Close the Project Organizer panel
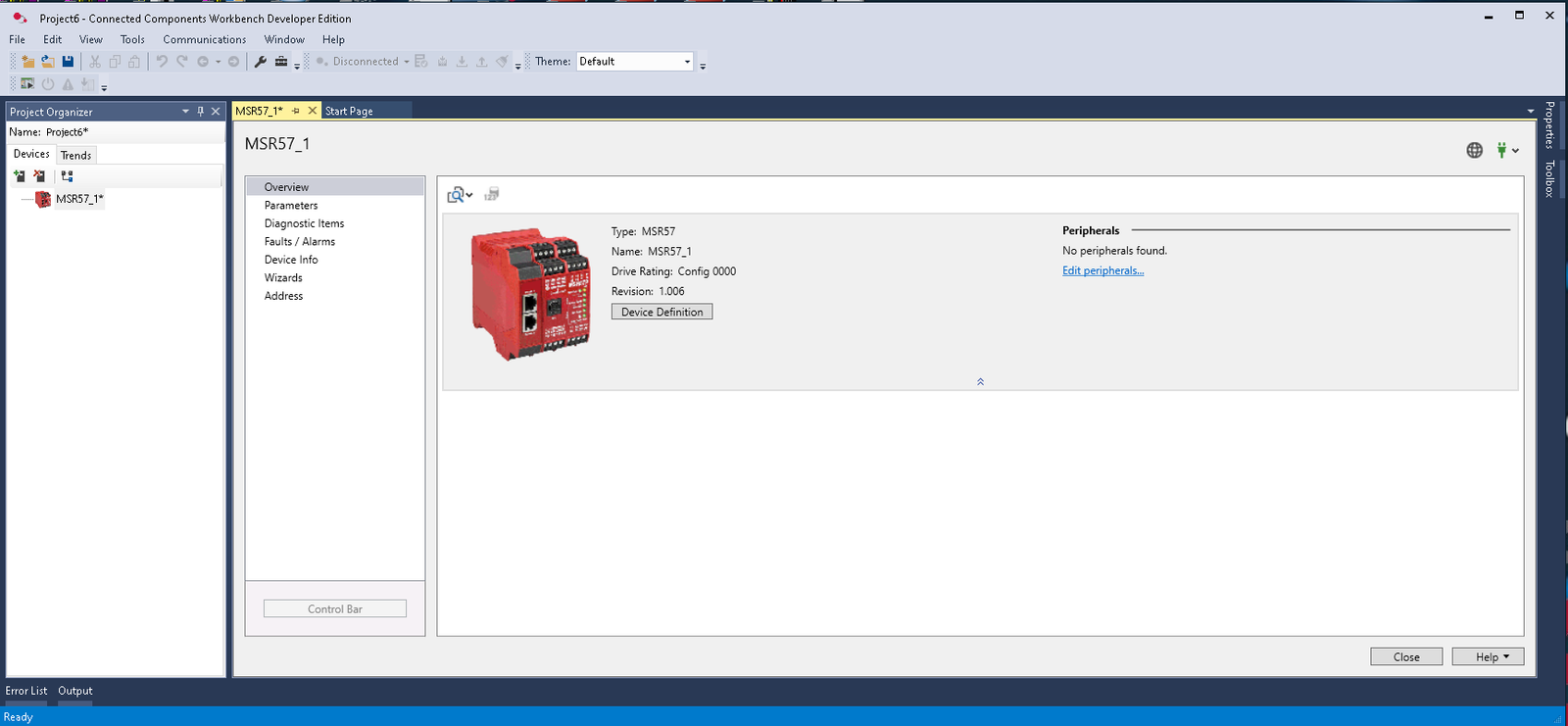 click(216, 112)
